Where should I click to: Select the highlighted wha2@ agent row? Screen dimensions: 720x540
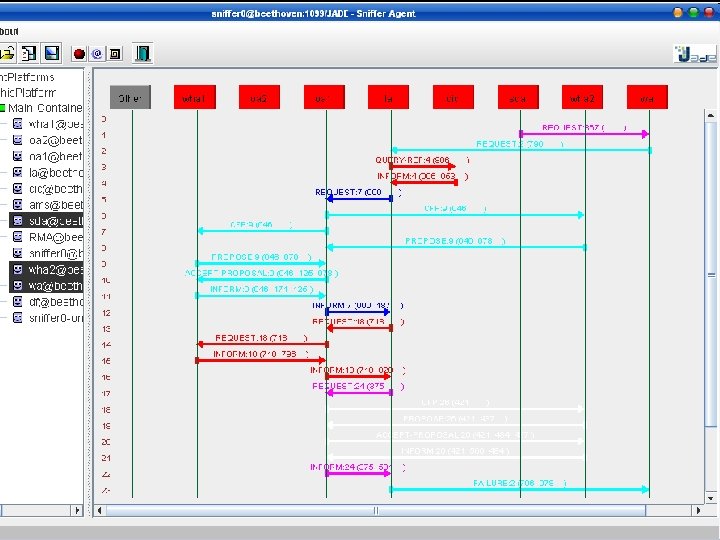tap(46, 270)
